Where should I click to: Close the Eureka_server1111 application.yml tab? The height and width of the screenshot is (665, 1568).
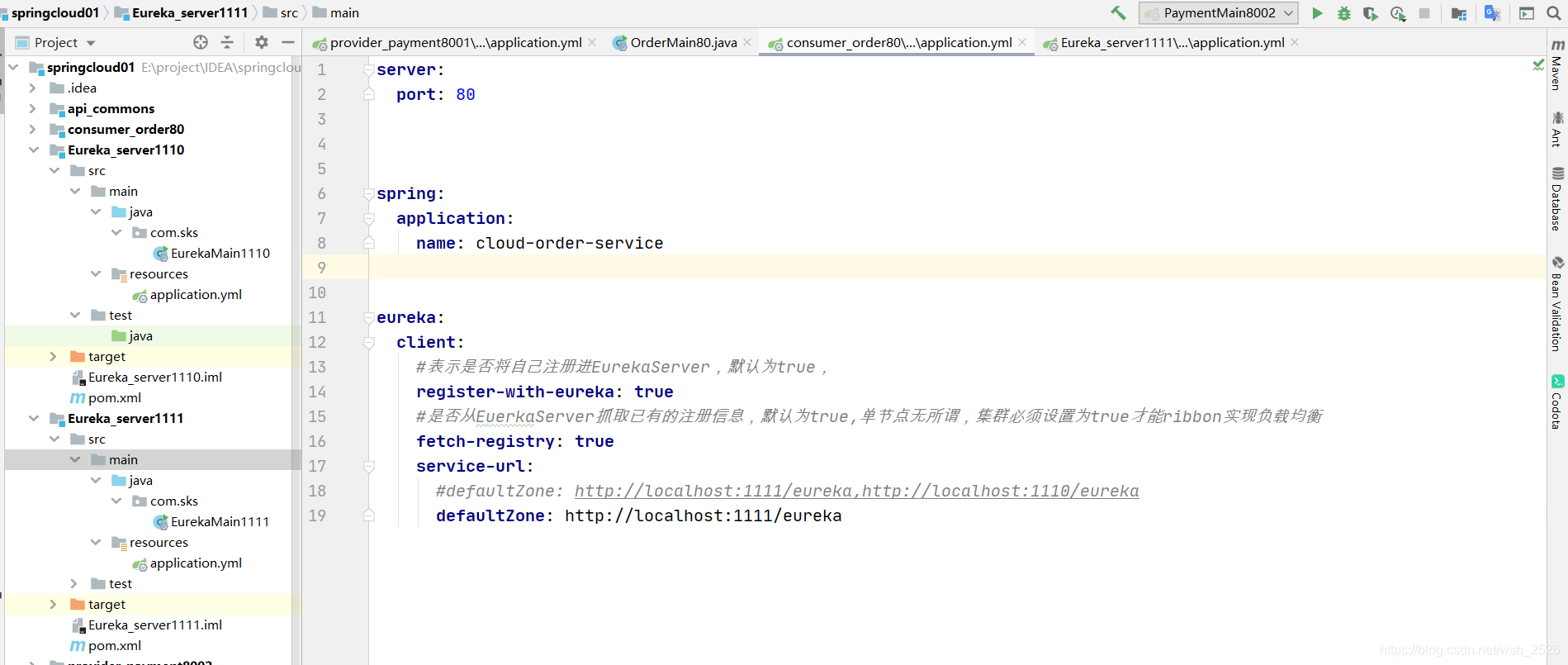tap(1295, 42)
